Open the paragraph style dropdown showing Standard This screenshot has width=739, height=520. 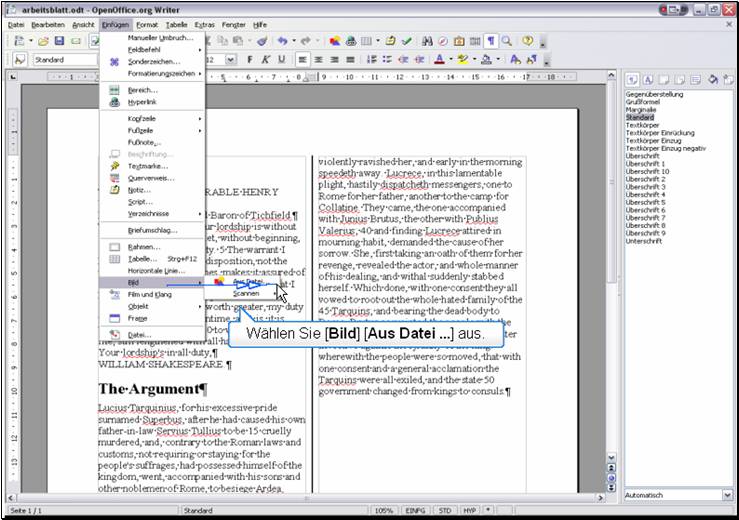[x=64, y=60]
